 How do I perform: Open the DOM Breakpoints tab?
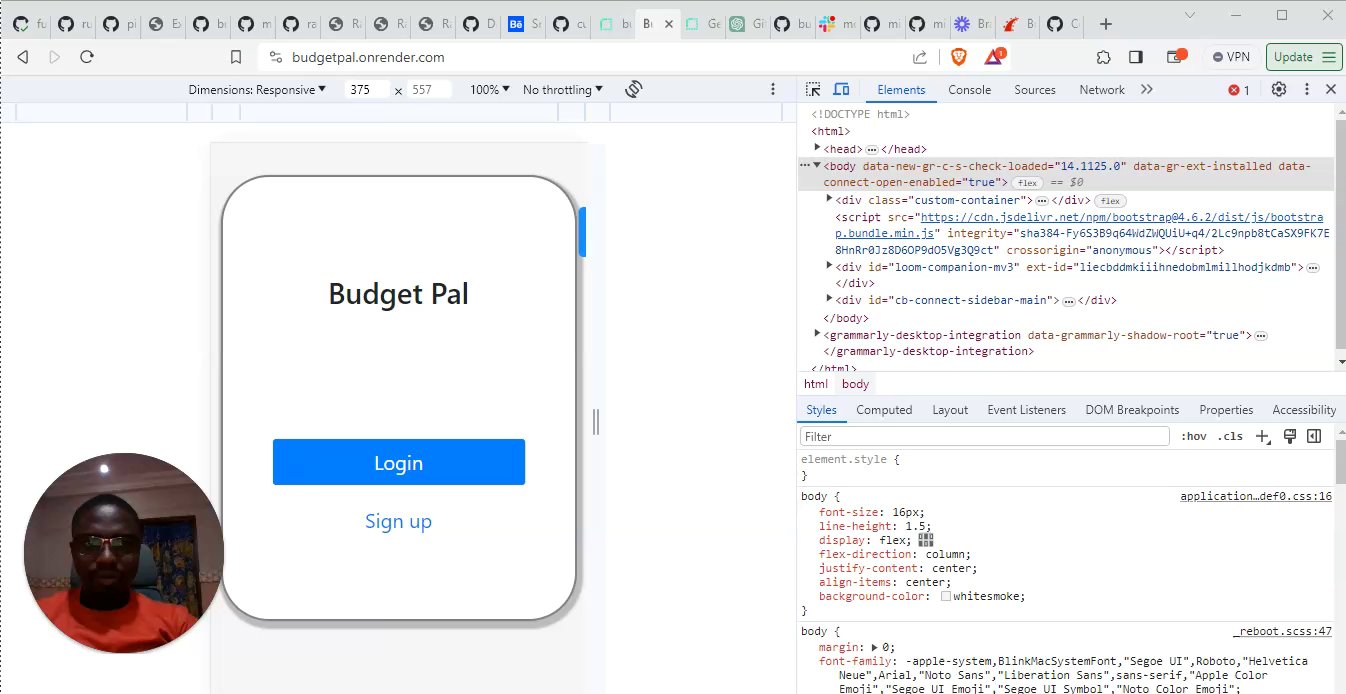(1132, 410)
